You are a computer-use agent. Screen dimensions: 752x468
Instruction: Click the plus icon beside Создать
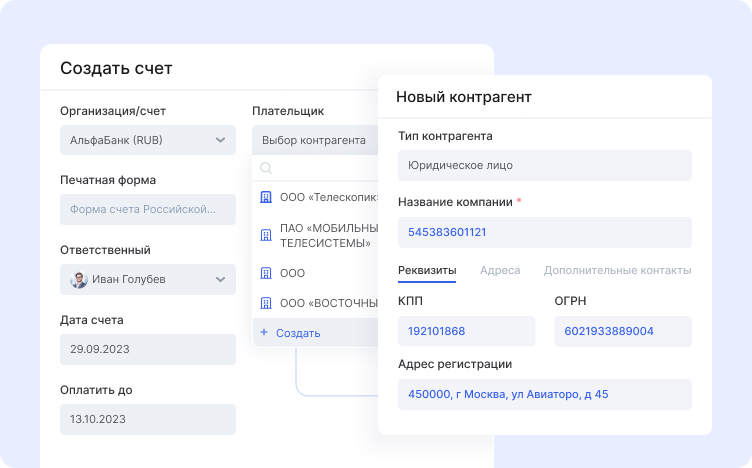coord(264,333)
